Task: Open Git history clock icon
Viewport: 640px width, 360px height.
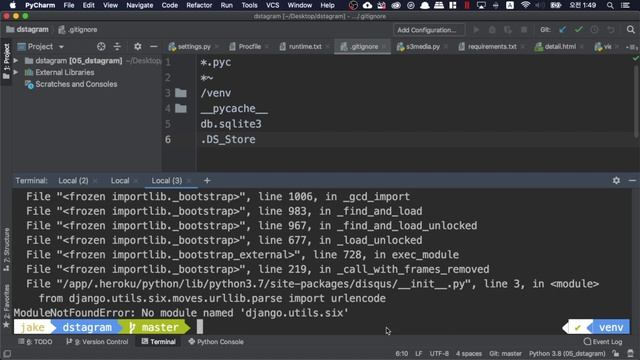Action: coord(594,30)
